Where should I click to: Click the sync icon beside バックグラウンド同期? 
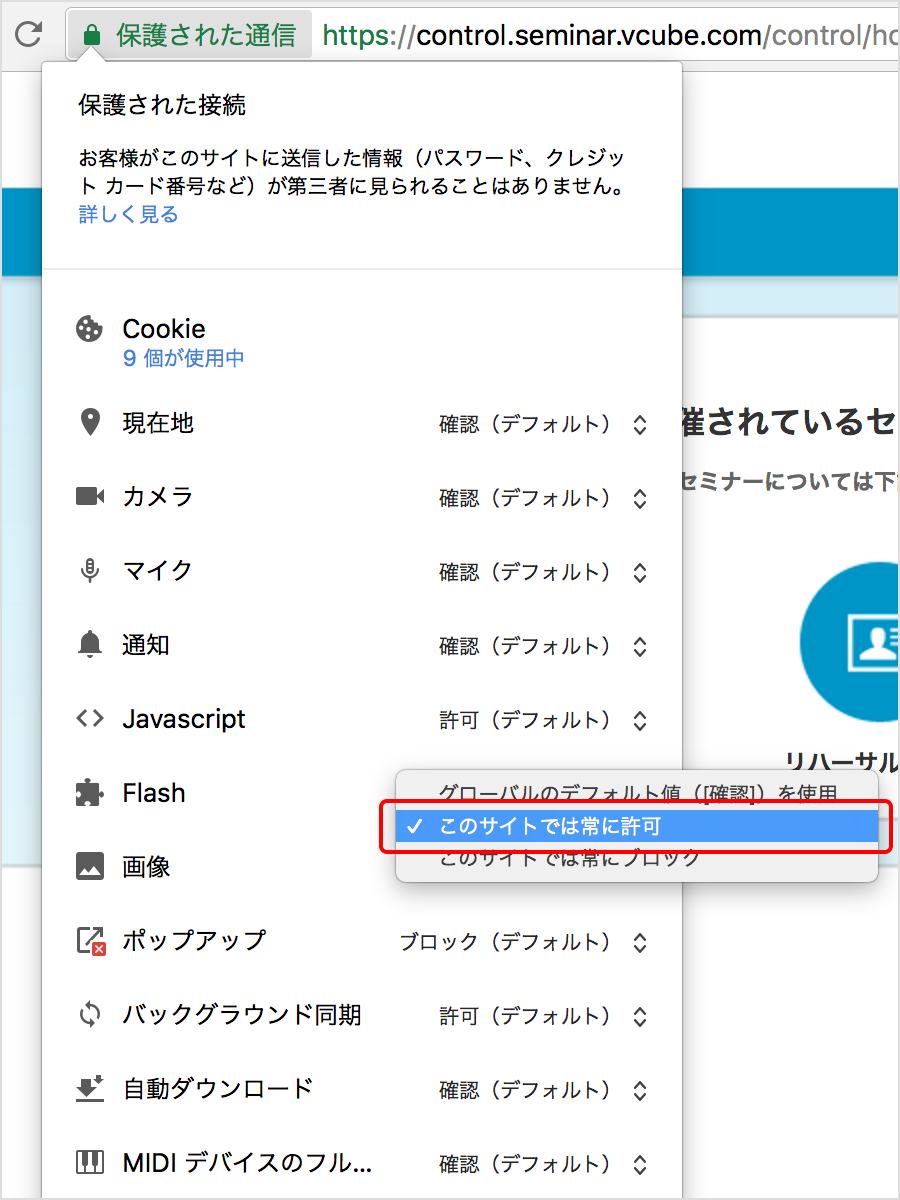point(90,1015)
